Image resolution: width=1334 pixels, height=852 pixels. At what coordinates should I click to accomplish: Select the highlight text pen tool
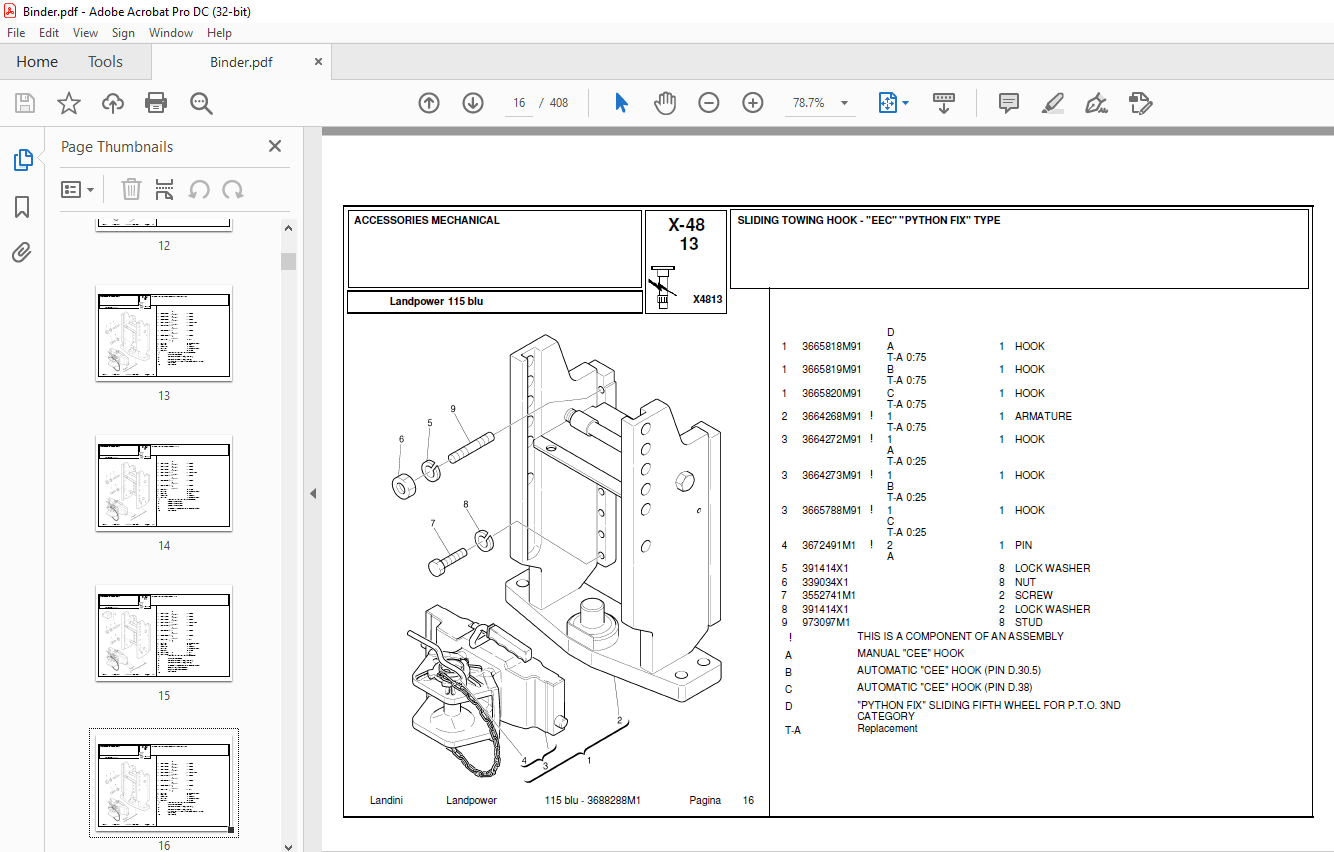click(x=1052, y=103)
